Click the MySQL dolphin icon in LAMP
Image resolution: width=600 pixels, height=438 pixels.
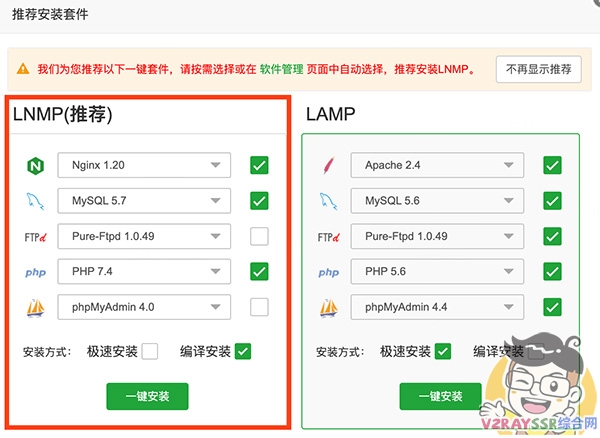(x=329, y=201)
